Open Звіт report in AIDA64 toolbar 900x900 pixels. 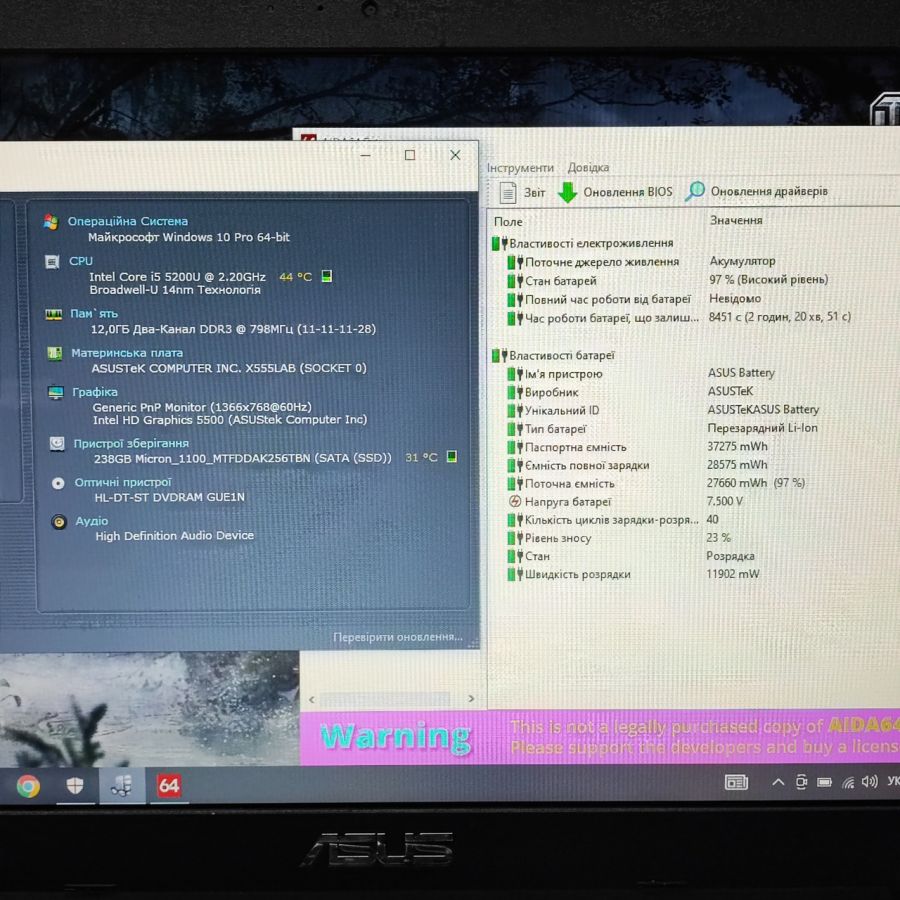click(522, 192)
